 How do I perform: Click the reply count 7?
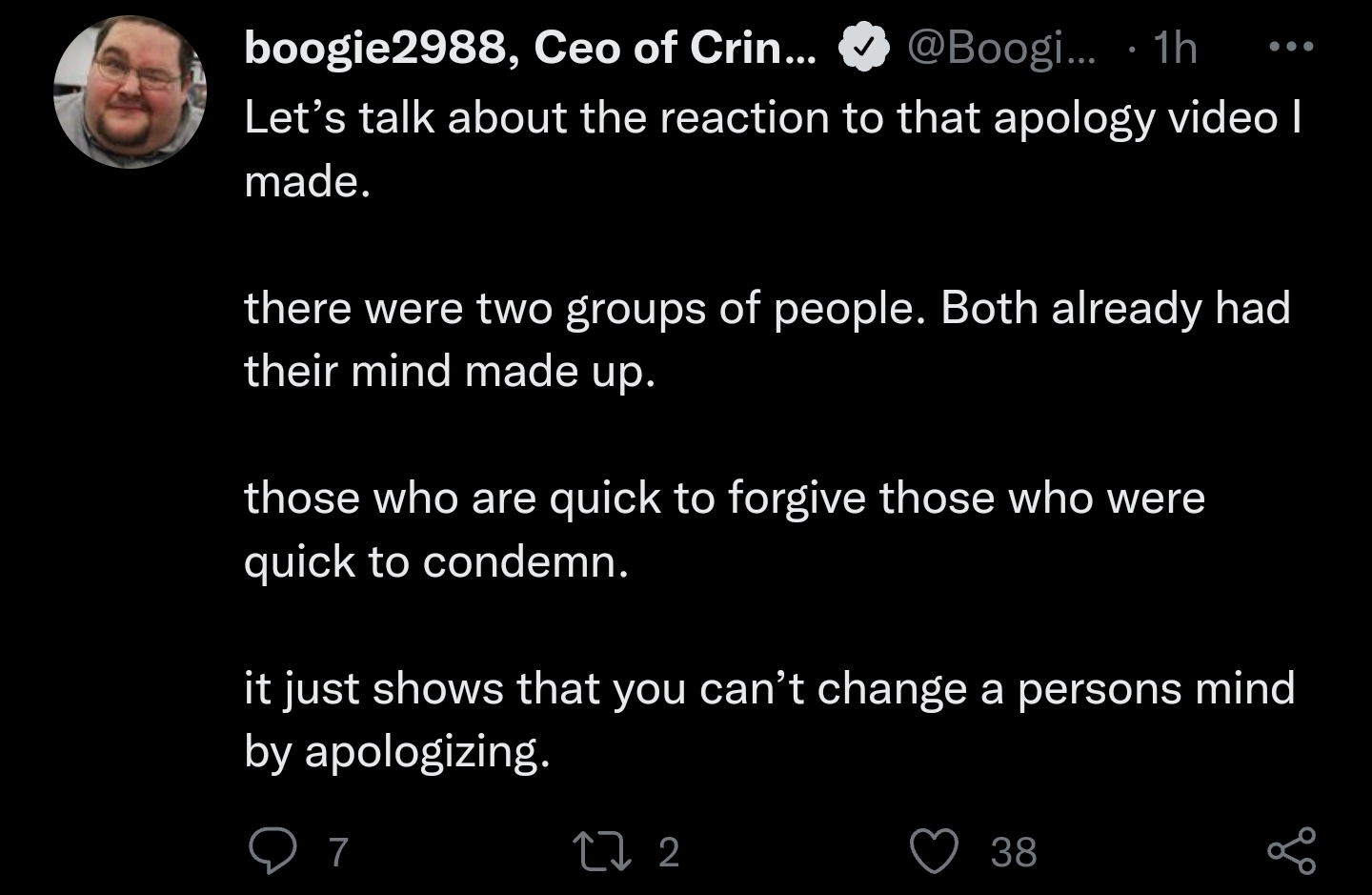pyautogui.click(x=338, y=851)
